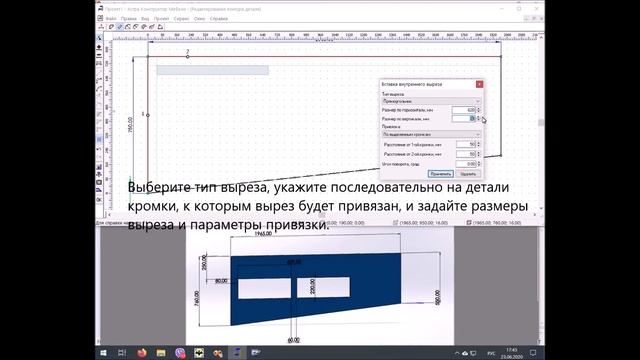Use the stepper beside Размер по вертикали
Screen dimensions: 640x360
(x=479, y=119)
